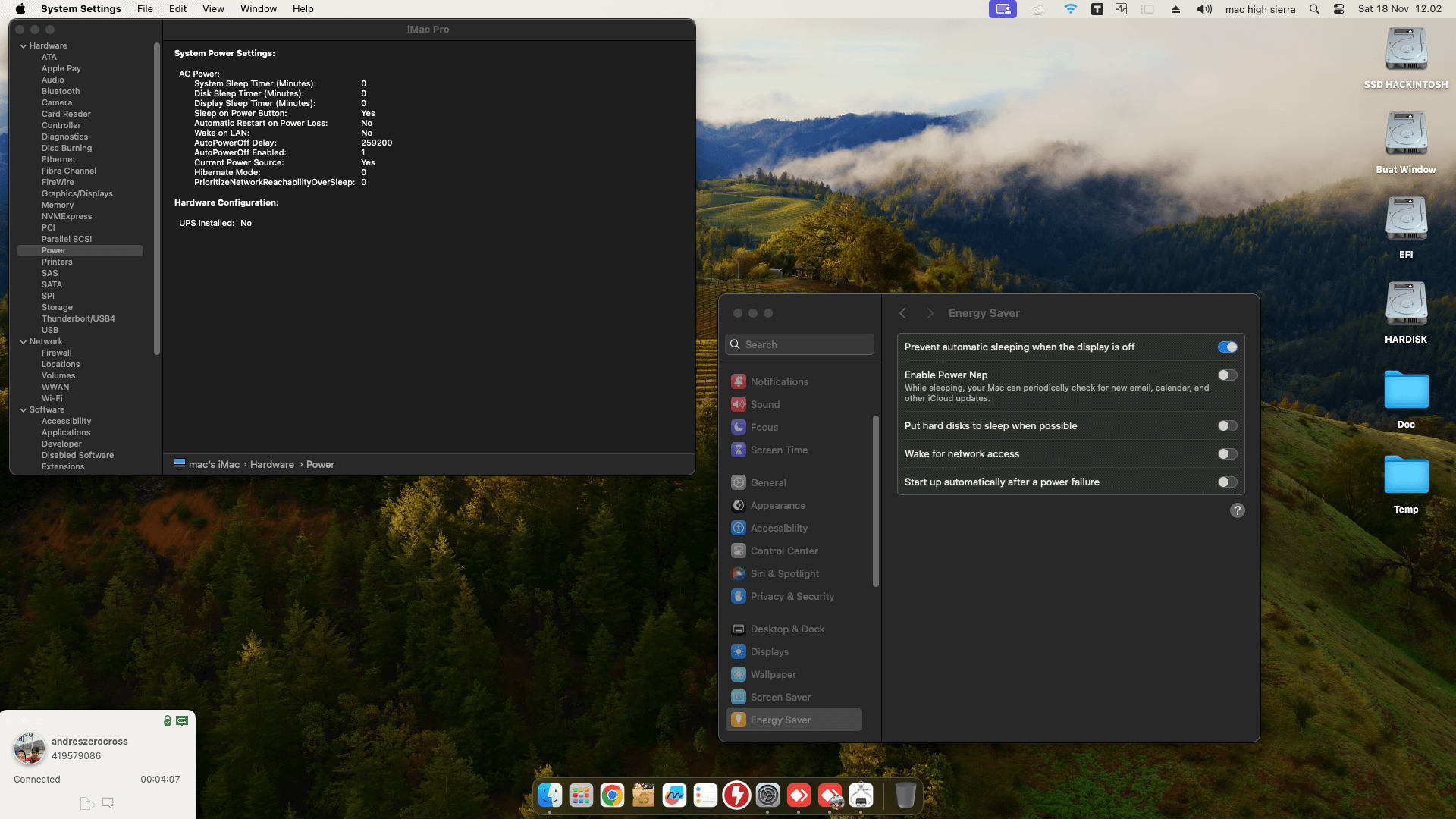Select the Accessibility icon in System Settings
This screenshot has width=1456, height=819.
pyautogui.click(x=739, y=528)
